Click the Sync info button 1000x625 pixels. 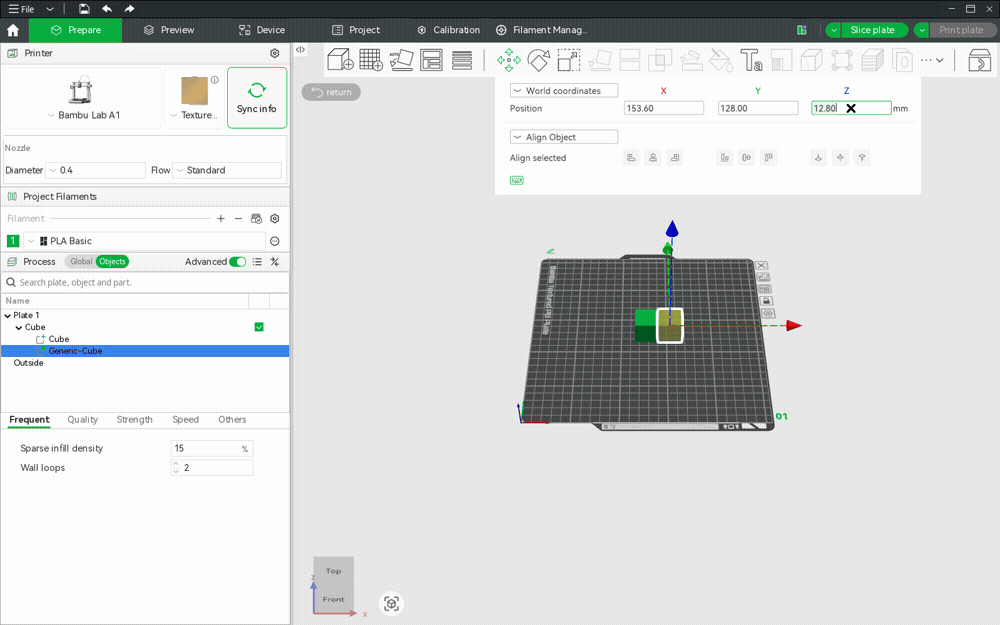coord(257,98)
